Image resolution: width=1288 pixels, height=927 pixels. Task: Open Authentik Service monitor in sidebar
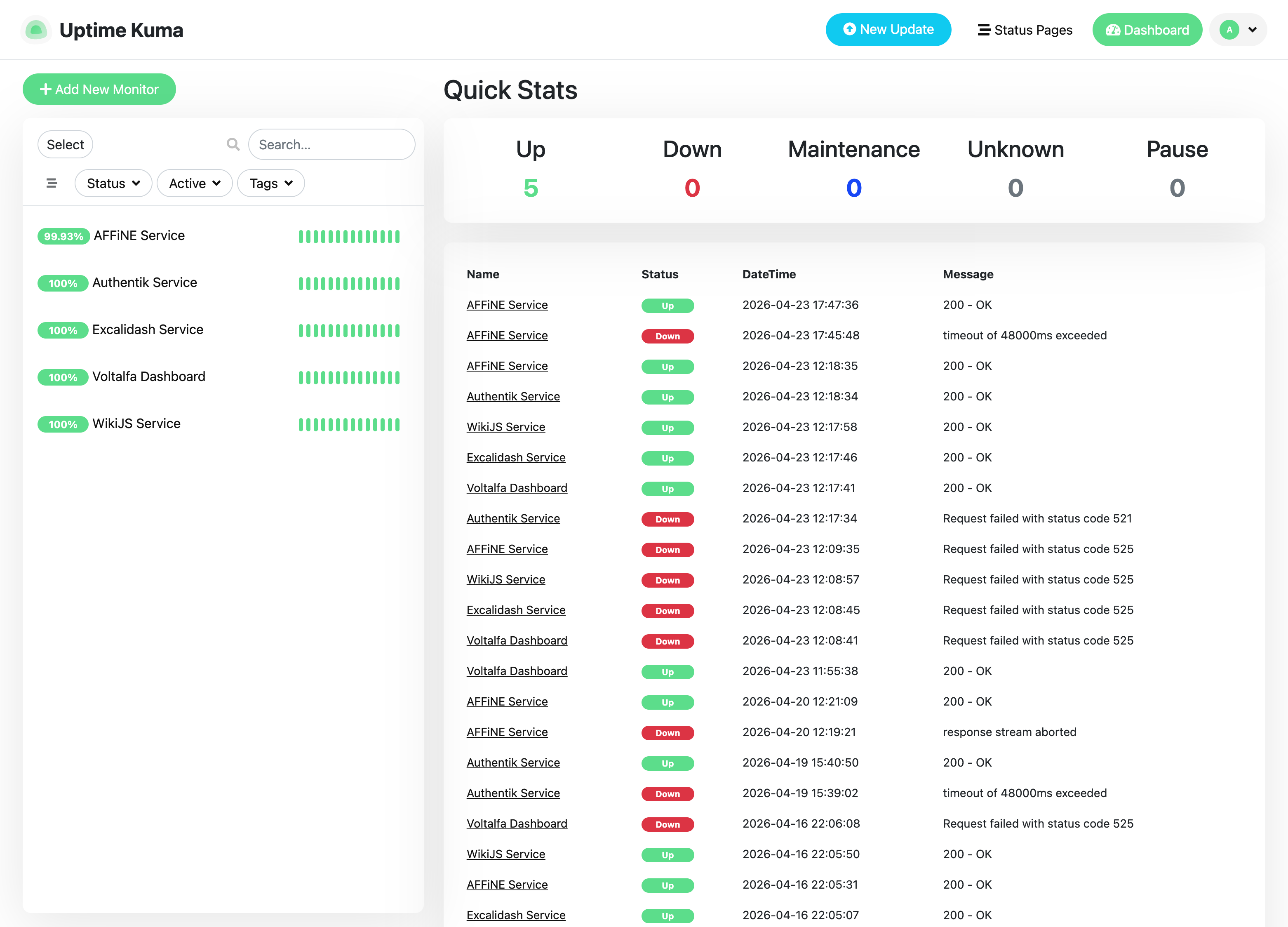223,283
